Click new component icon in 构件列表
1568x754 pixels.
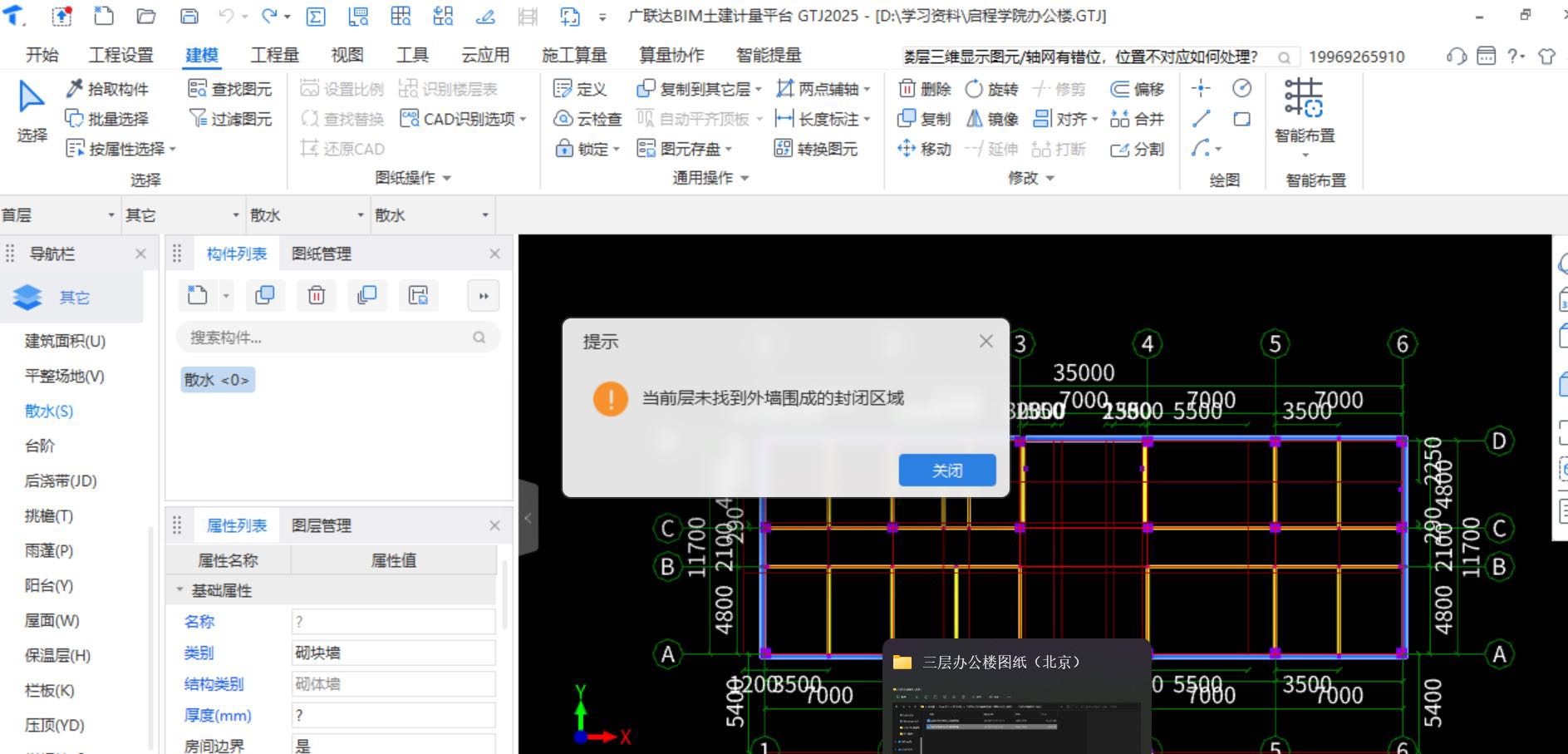click(198, 295)
